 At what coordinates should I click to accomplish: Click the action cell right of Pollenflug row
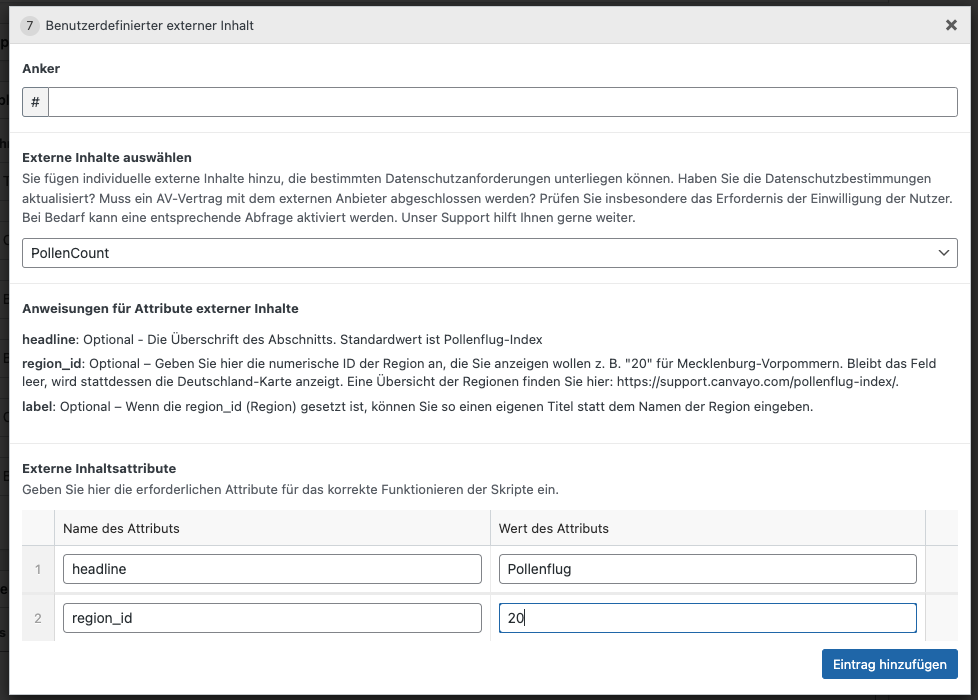pyautogui.click(x=941, y=569)
